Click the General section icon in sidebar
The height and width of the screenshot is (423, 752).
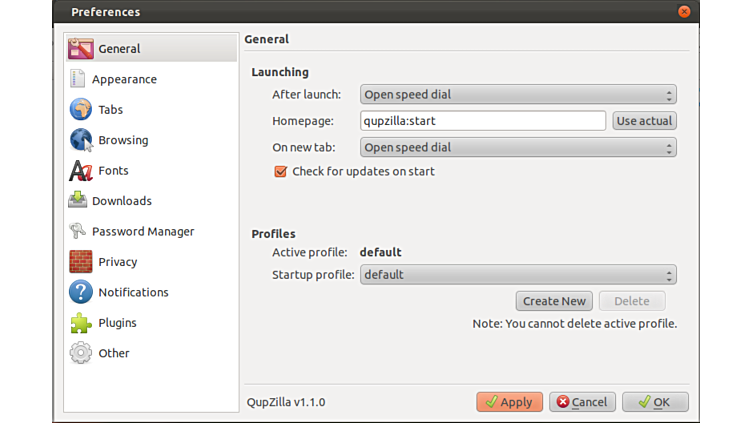coord(81,49)
